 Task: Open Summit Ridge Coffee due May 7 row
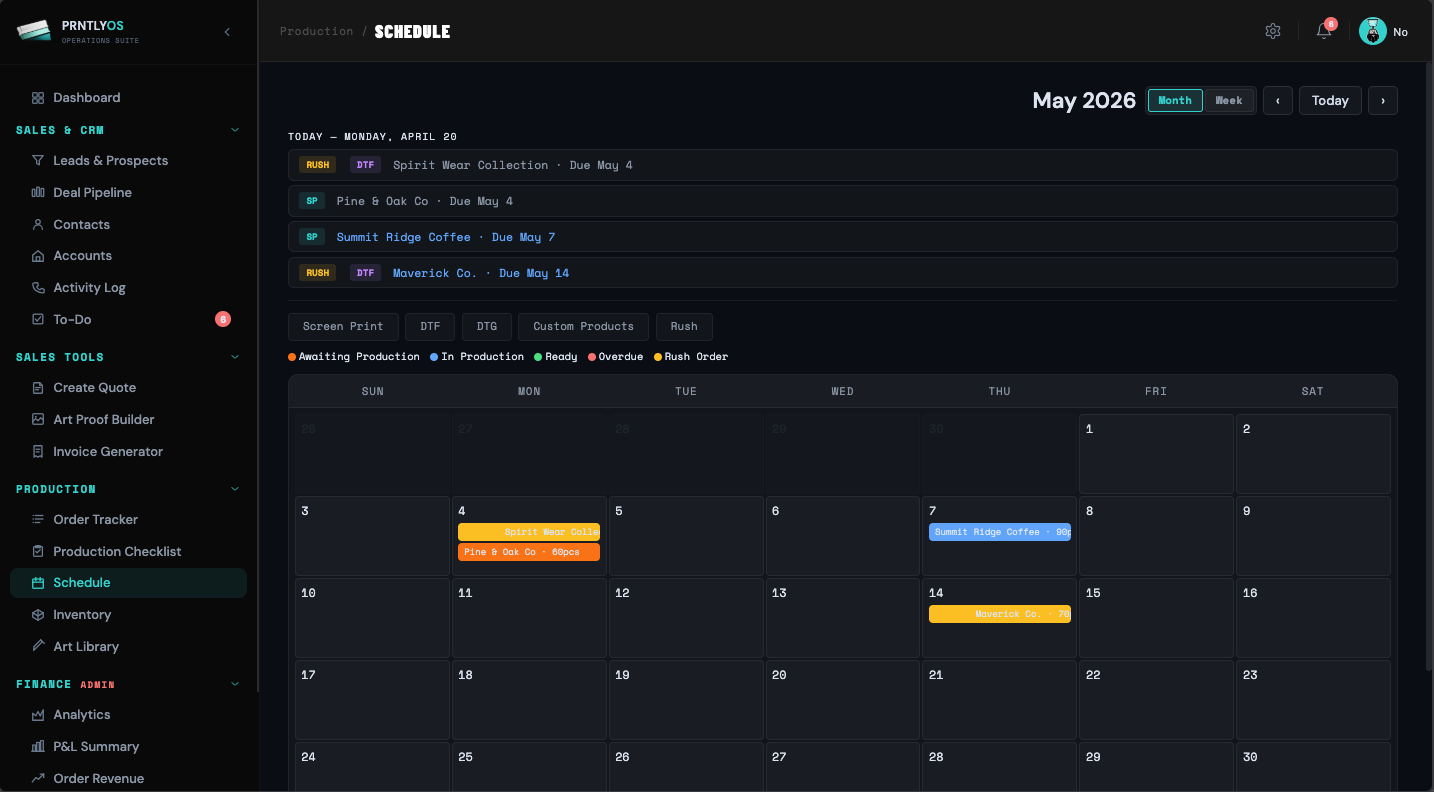tap(843, 237)
